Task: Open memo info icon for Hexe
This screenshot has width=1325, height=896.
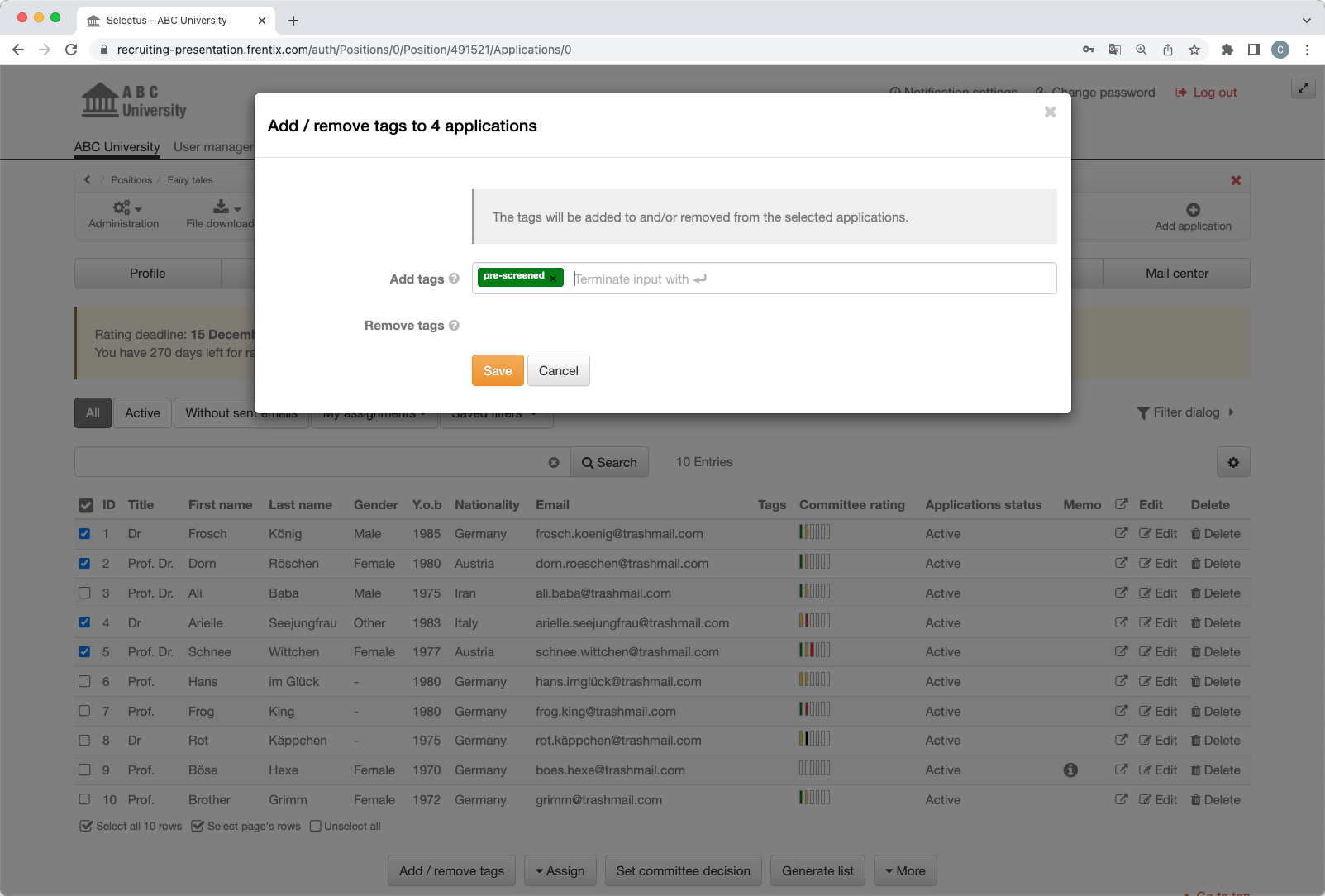Action: (x=1070, y=770)
